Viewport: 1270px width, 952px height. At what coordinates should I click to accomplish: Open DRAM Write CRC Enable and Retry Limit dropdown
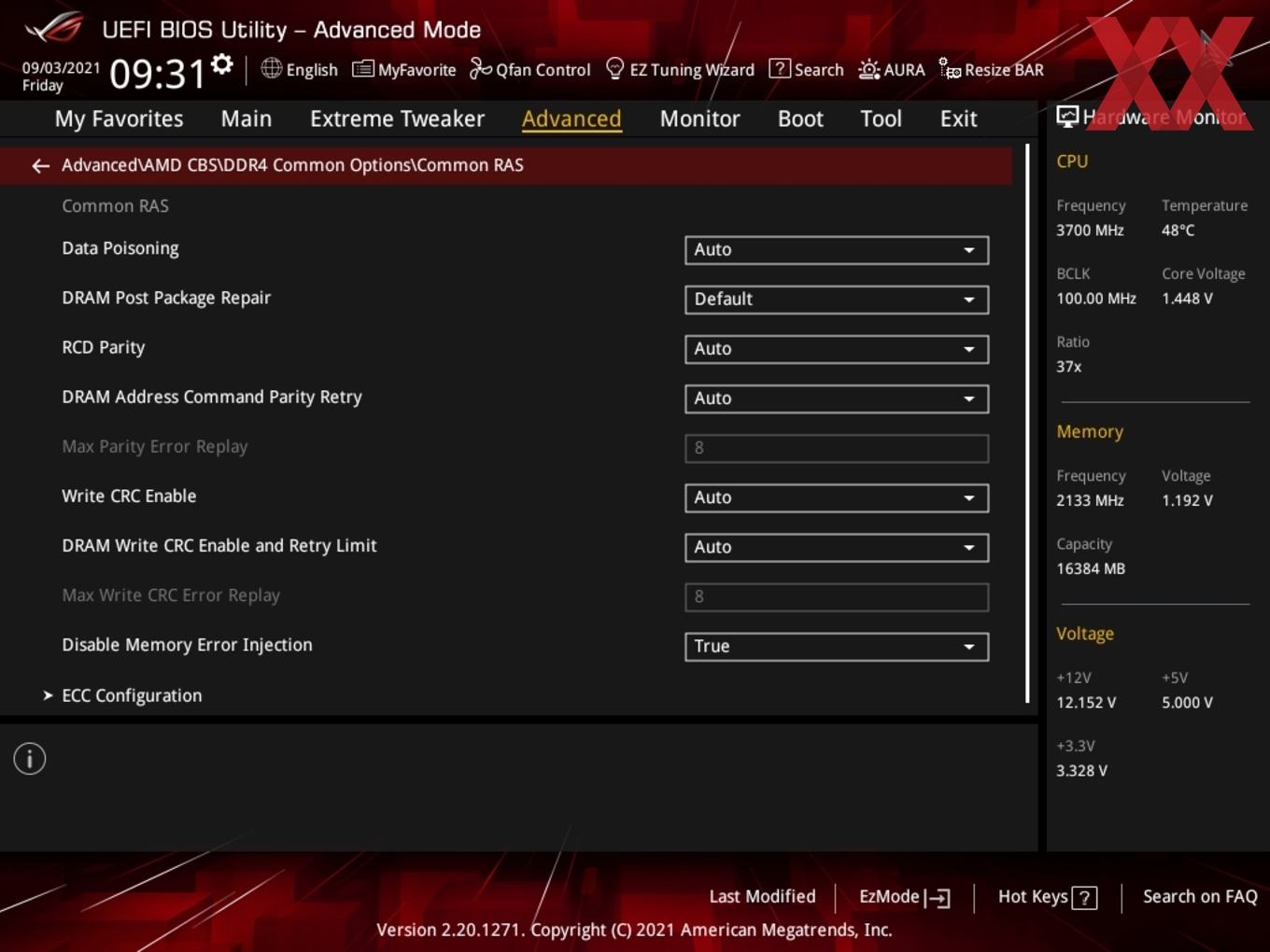pos(837,548)
